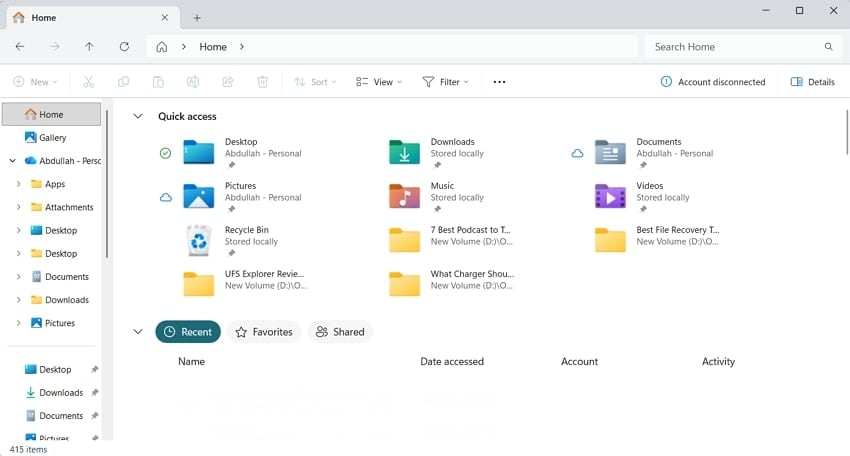Open the Sort dropdown menu
This screenshot has width=850, height=456.
[x=315, y=82]
